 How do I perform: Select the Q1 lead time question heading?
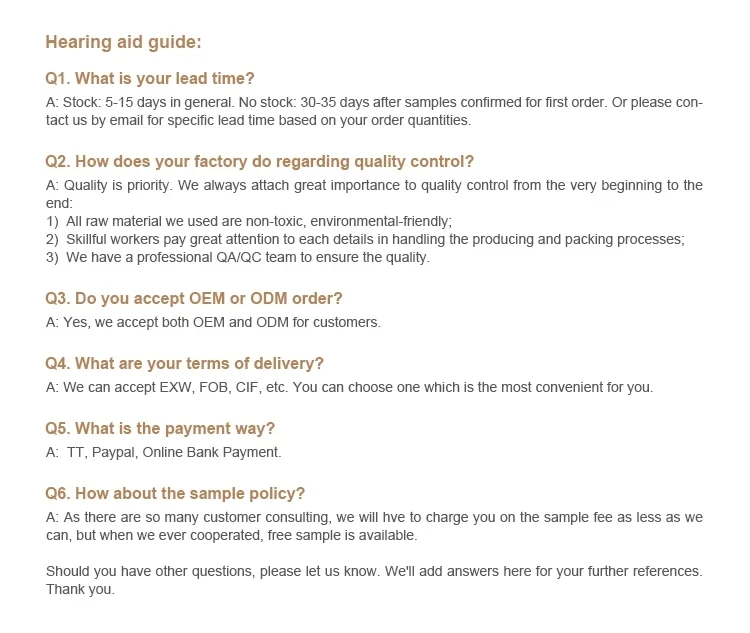pos(150,78)
